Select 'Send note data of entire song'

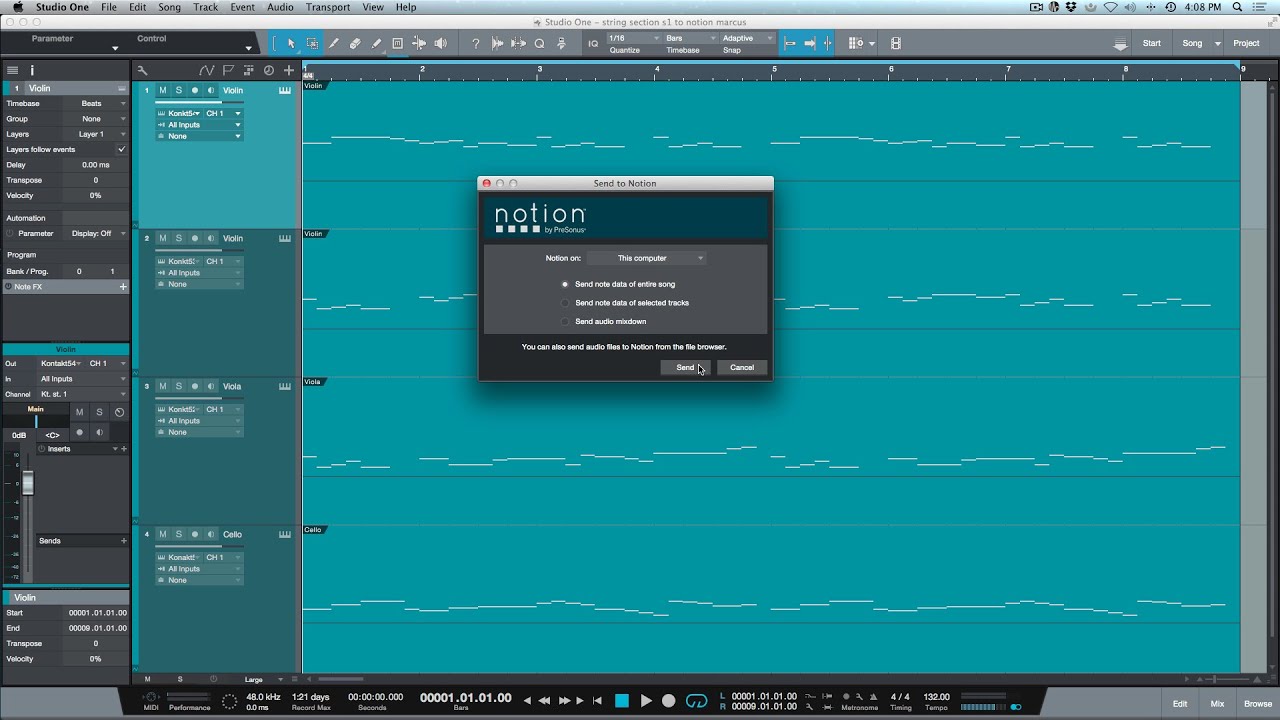pos(619,284)
